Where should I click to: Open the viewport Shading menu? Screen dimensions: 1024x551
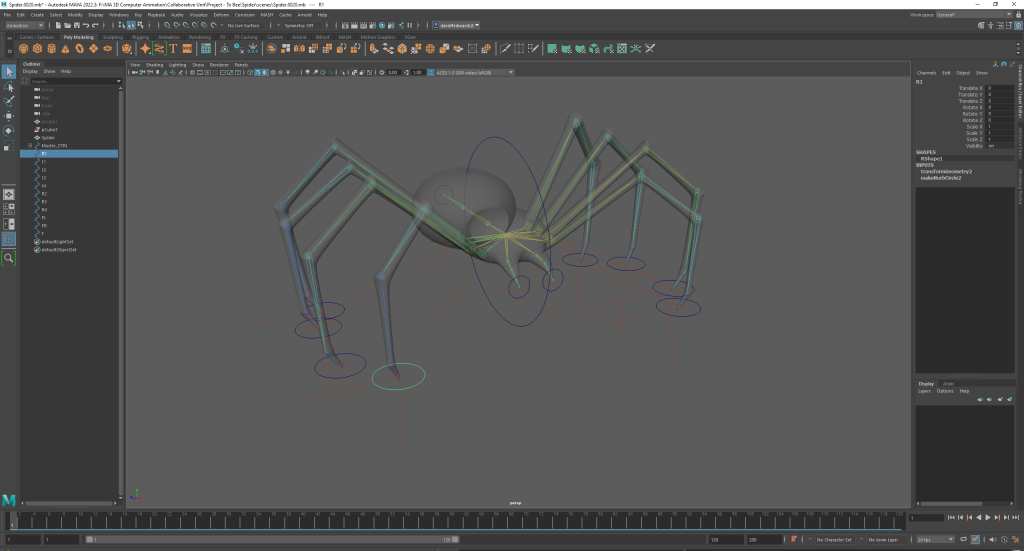[154, 65]
